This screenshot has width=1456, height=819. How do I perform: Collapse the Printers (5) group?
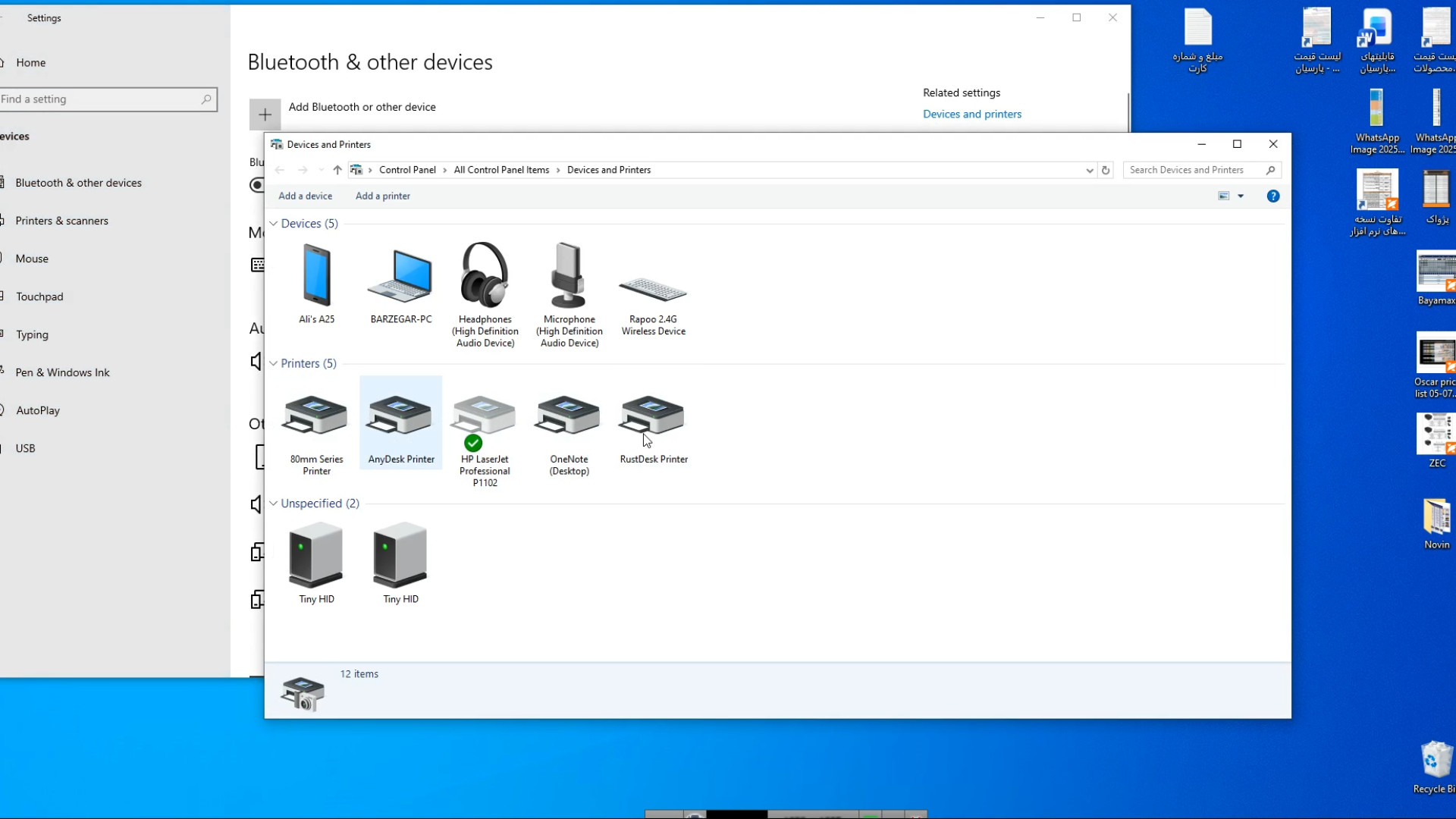[x=274, y=364]
